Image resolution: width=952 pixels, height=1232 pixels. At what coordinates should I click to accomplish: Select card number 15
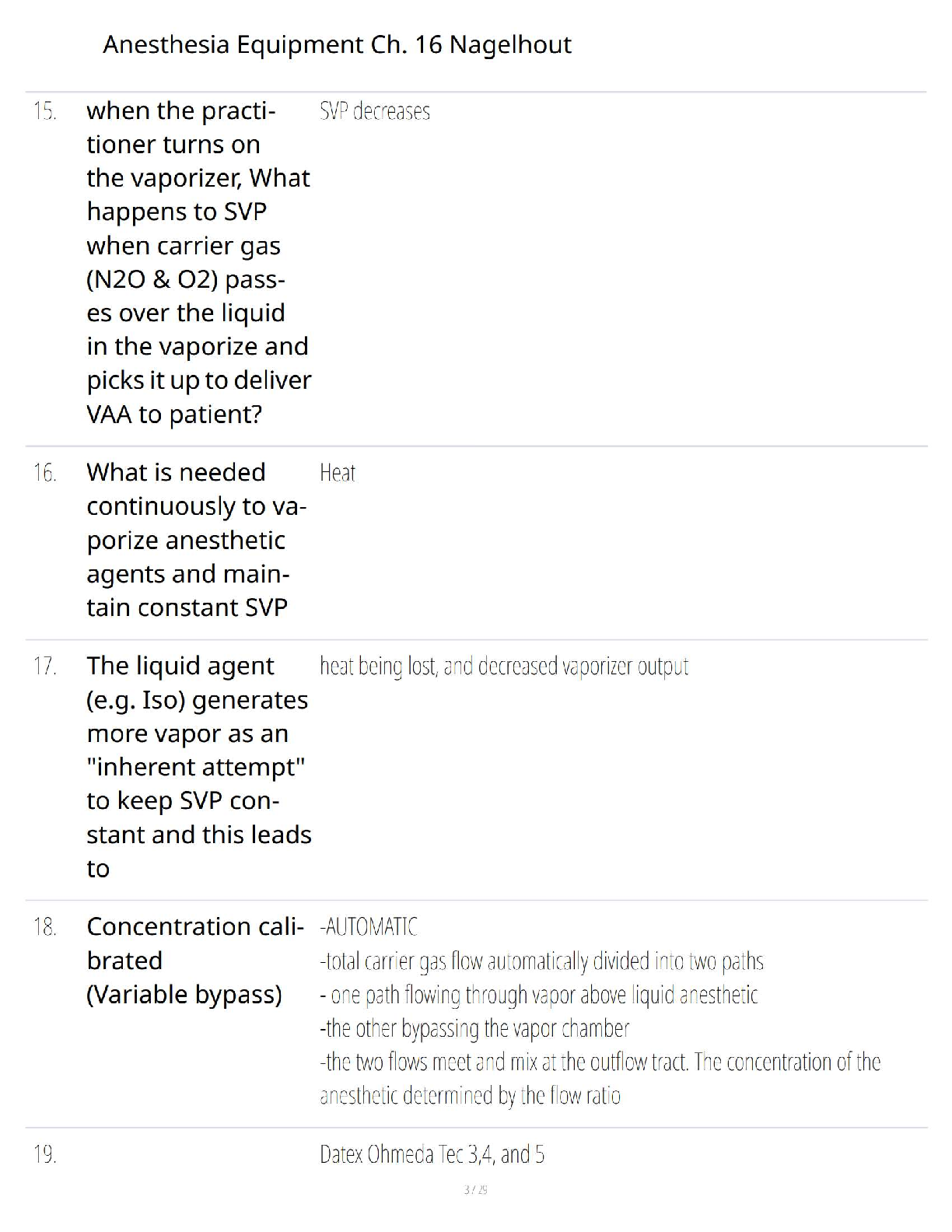pos(45,111)
